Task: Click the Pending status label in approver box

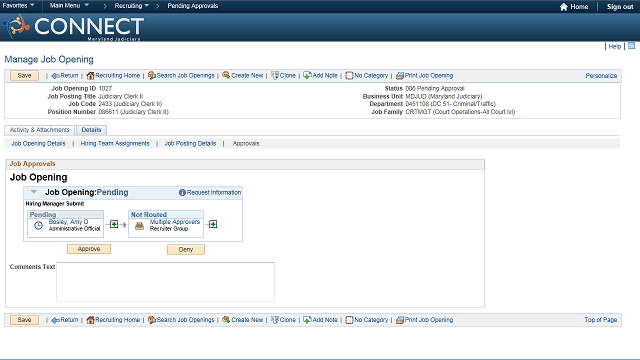Action: click(43, 214)
